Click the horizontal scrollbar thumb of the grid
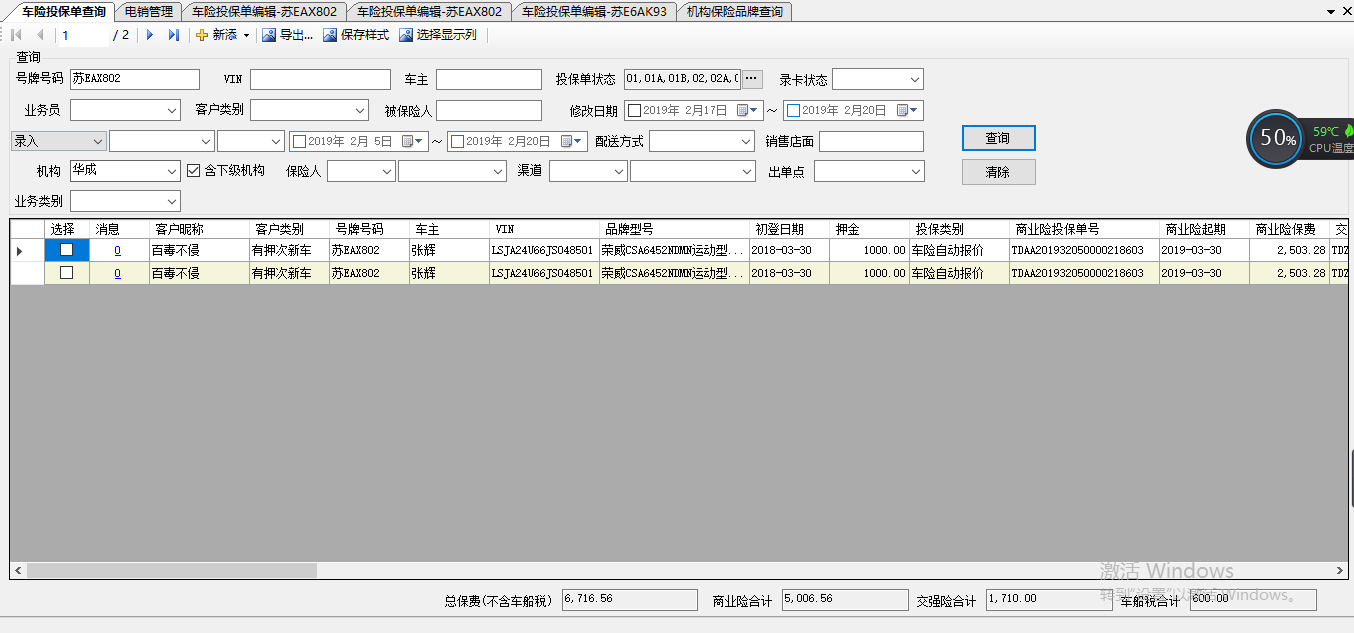Viewport: 1354px width, 633px height. pos(170,570)
